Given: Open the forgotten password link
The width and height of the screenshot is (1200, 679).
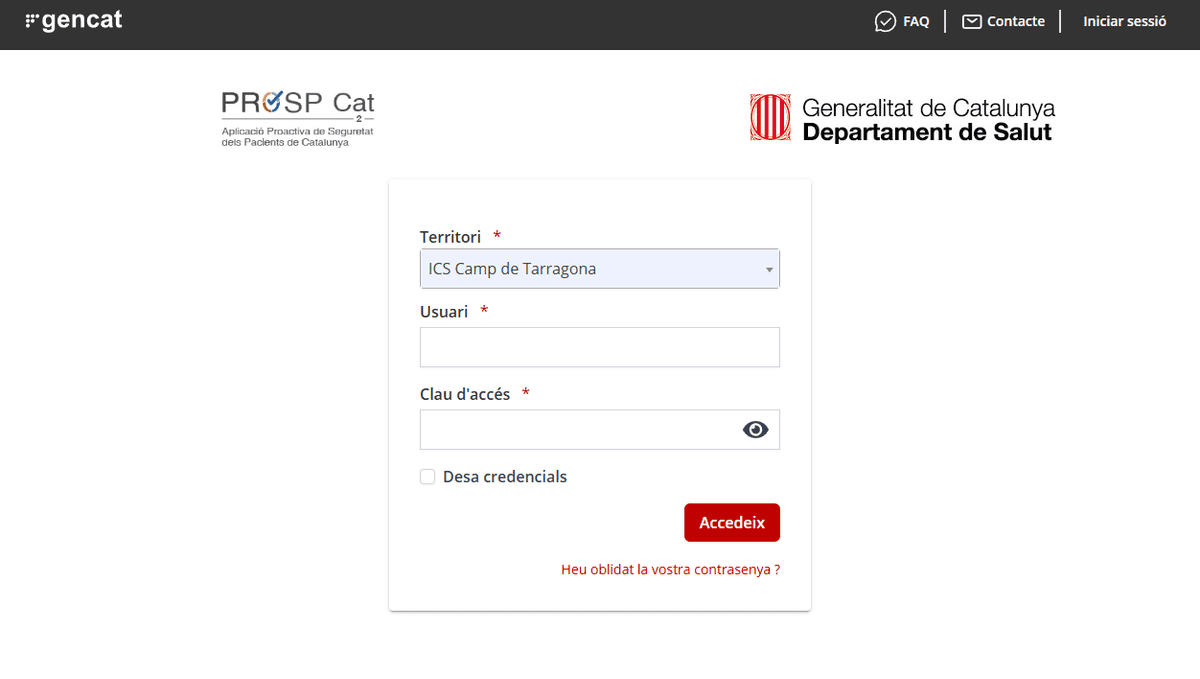Looking at the screenshot, I should pos(670,569).
